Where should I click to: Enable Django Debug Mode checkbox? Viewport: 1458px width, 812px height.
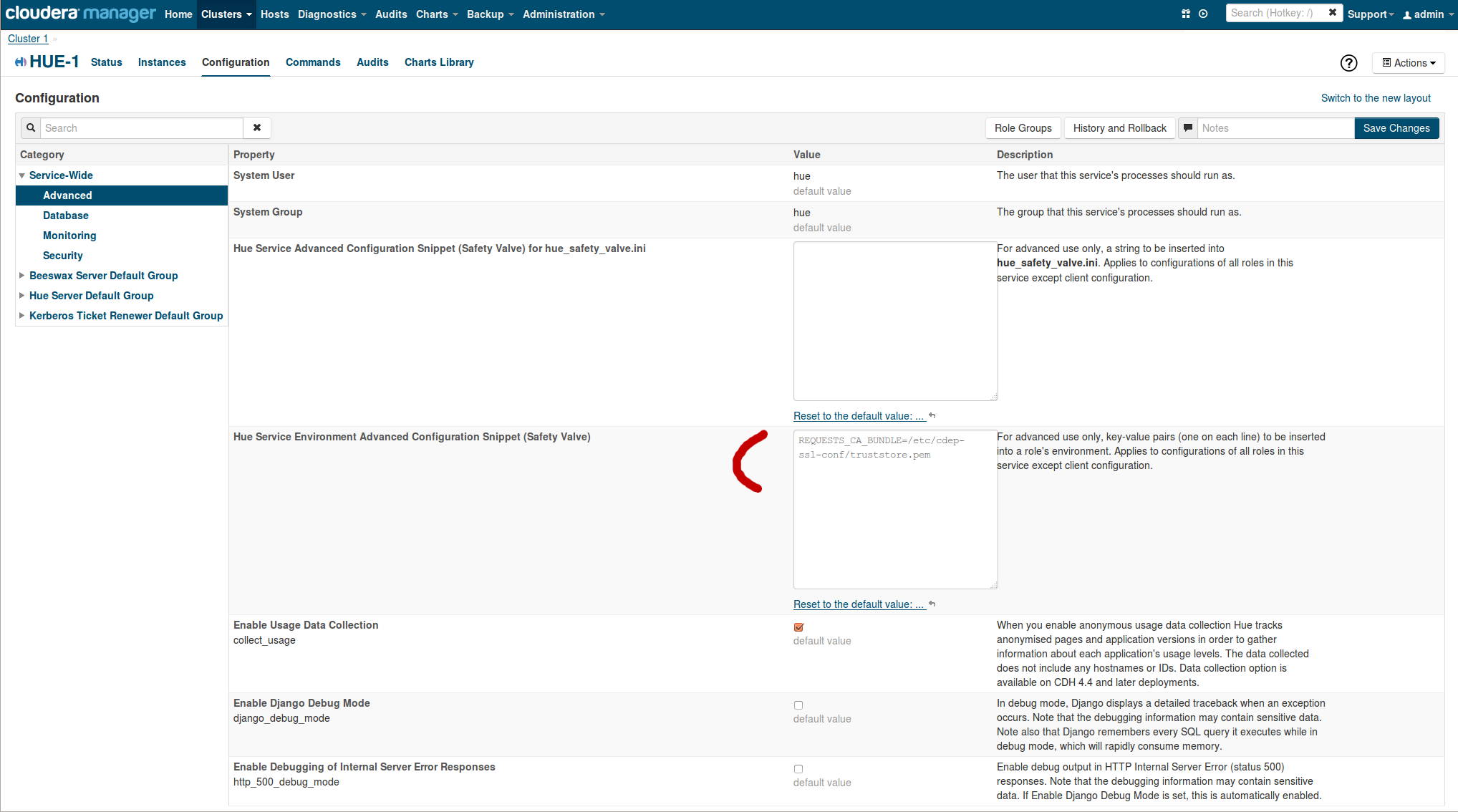[x=798, y=705]
